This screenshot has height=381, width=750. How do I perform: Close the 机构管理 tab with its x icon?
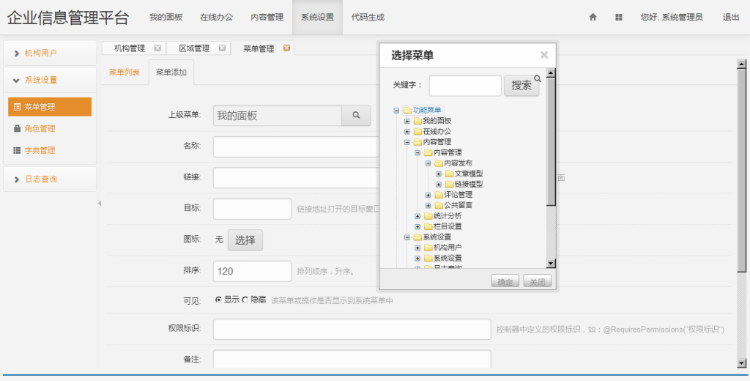tap(157, 48)
